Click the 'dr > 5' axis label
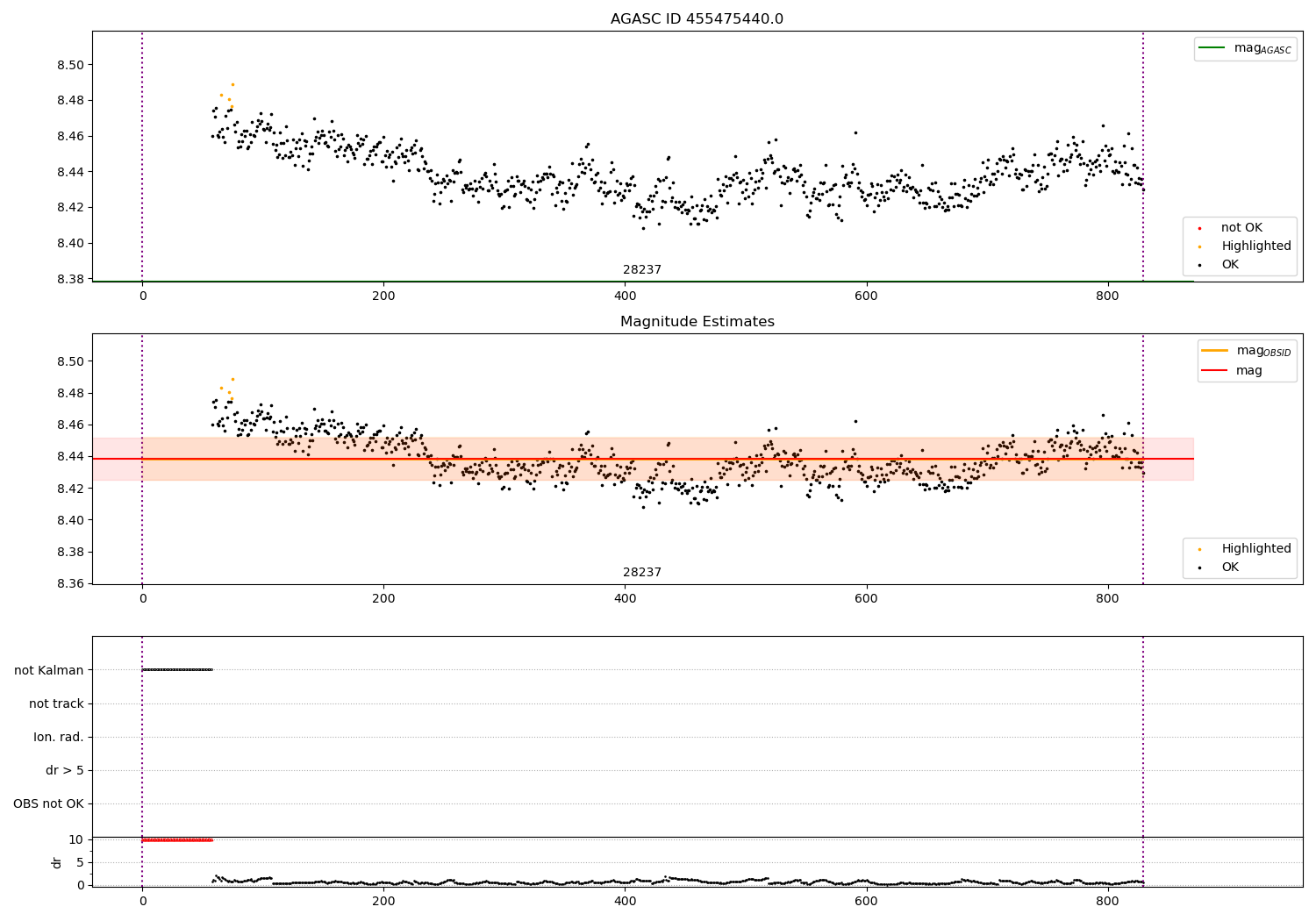Viewport: 1316px width, 921px height. [x=65, y=771]
